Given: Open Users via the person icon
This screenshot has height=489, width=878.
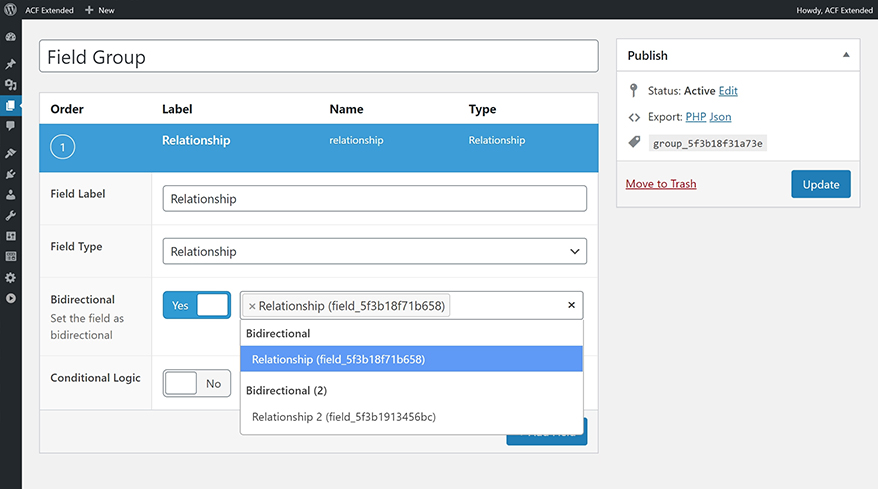Looking at the screenshot, I should coord(11,195).
